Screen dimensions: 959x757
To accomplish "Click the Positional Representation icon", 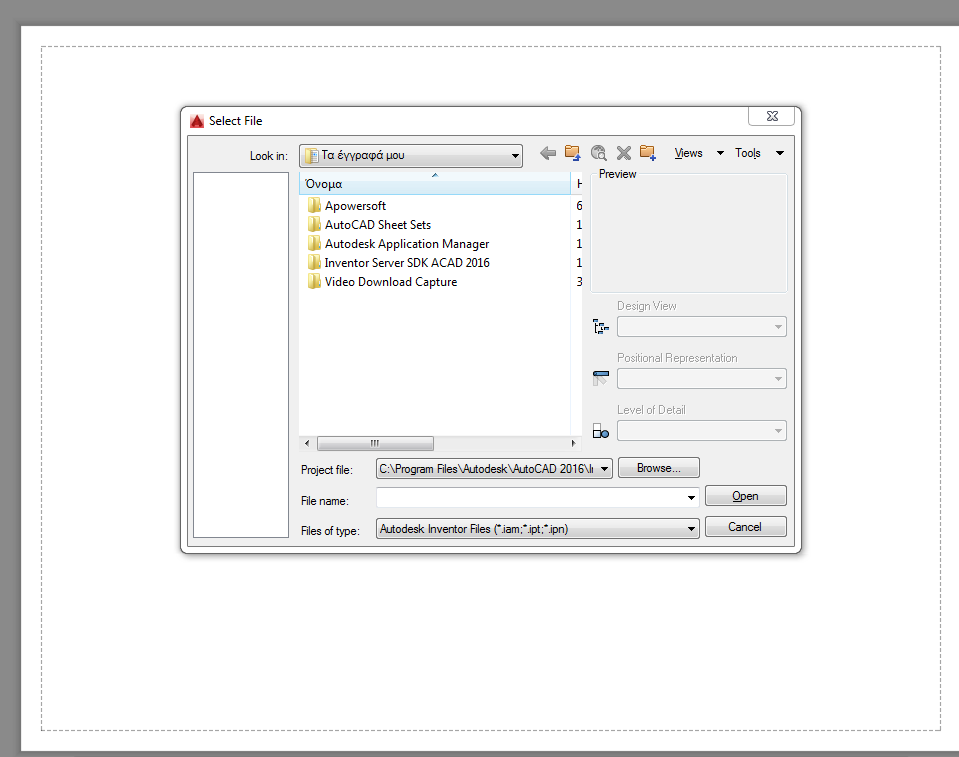I will coord(601,378).
